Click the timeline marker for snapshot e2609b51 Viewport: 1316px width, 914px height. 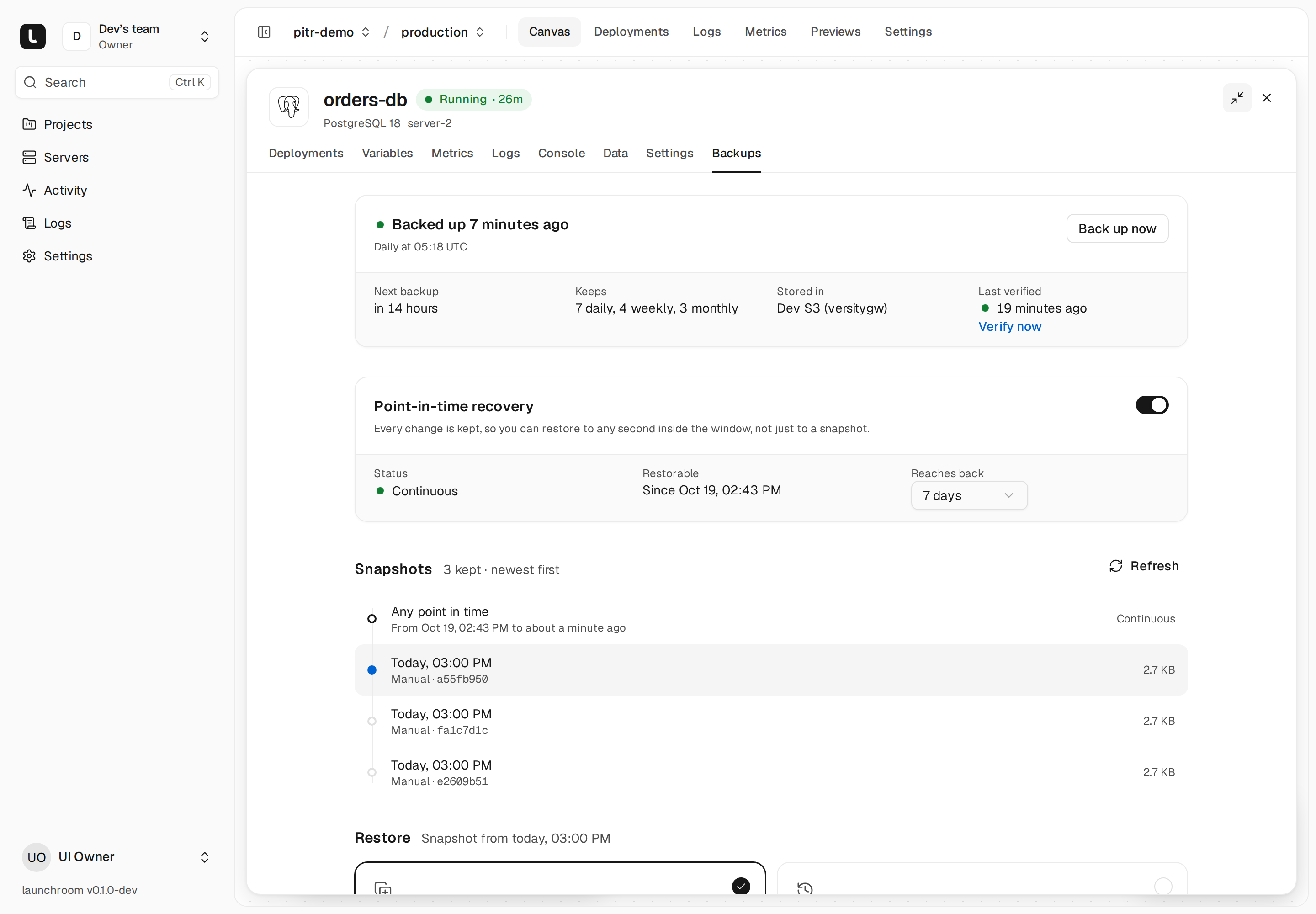pyautogui.click(x=371, y=772)
